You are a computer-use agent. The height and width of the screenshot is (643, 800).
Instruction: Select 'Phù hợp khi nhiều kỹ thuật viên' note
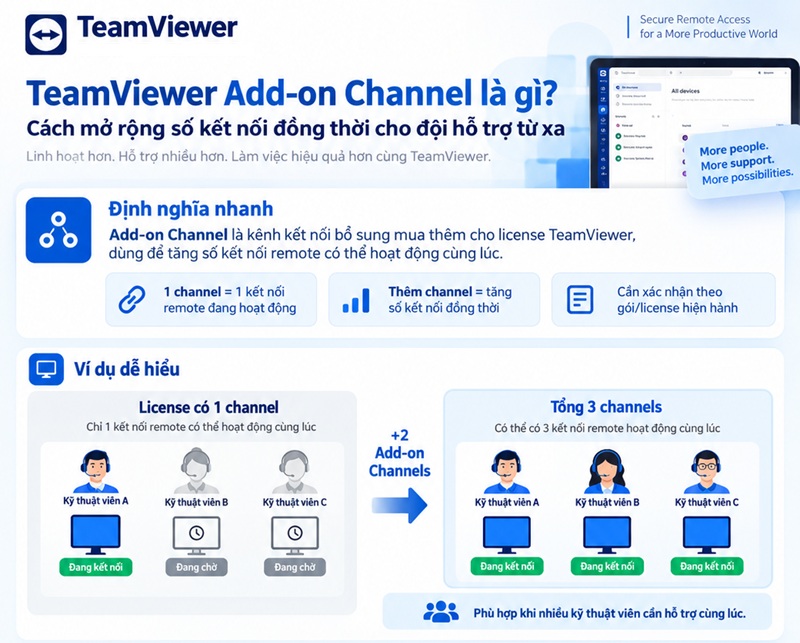[x=609, y=613]
